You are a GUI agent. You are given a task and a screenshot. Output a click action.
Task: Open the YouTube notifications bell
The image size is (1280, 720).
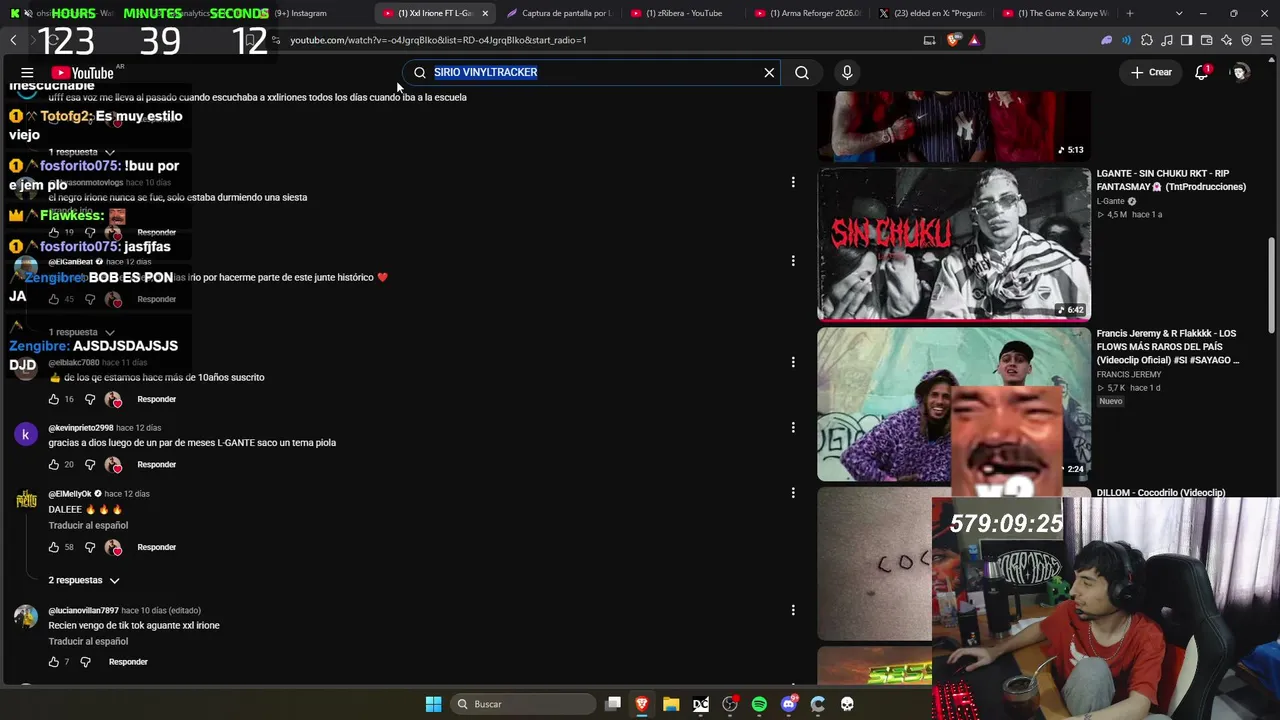[1202, 72]
